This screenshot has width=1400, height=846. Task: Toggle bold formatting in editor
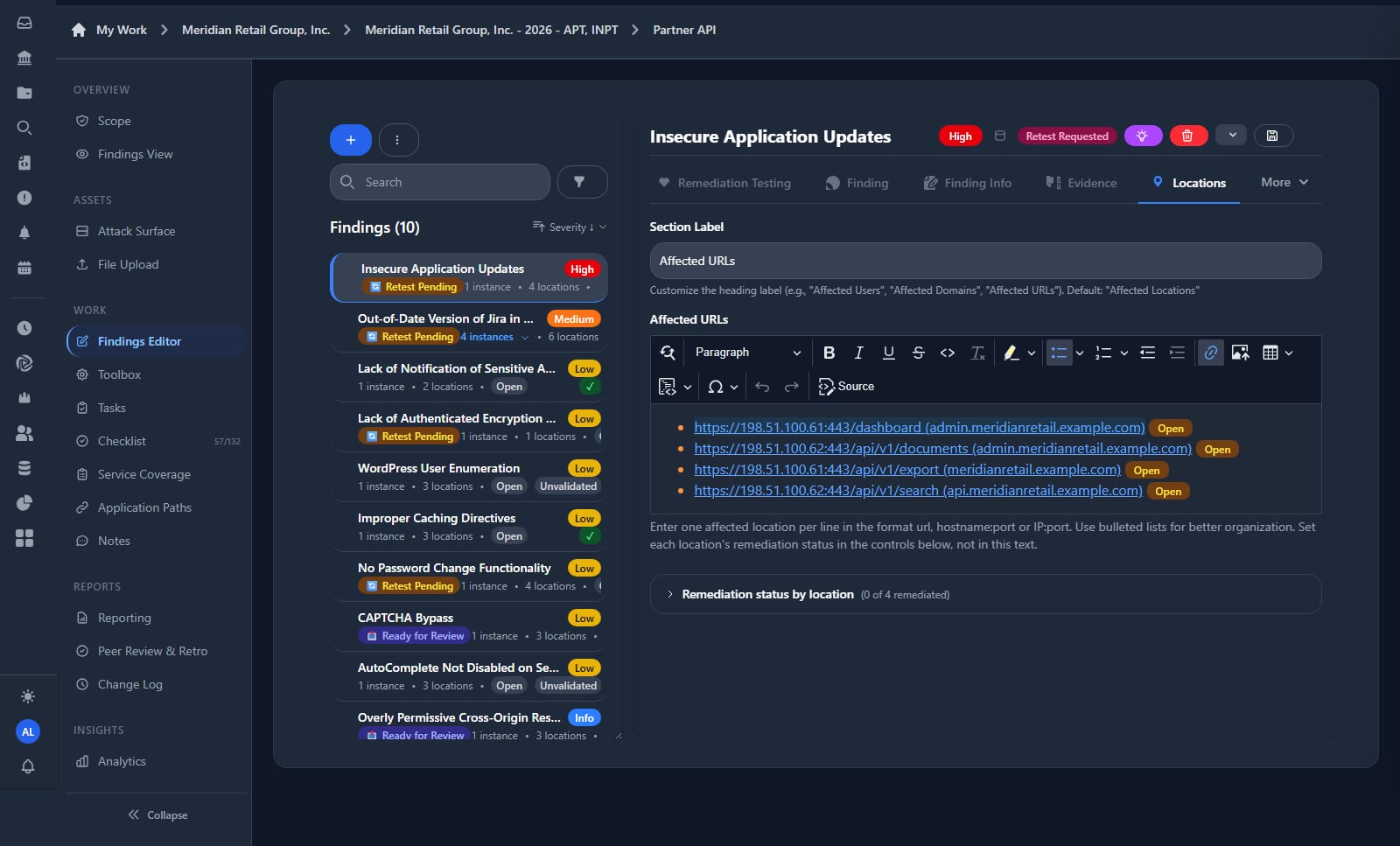[829, 353]
